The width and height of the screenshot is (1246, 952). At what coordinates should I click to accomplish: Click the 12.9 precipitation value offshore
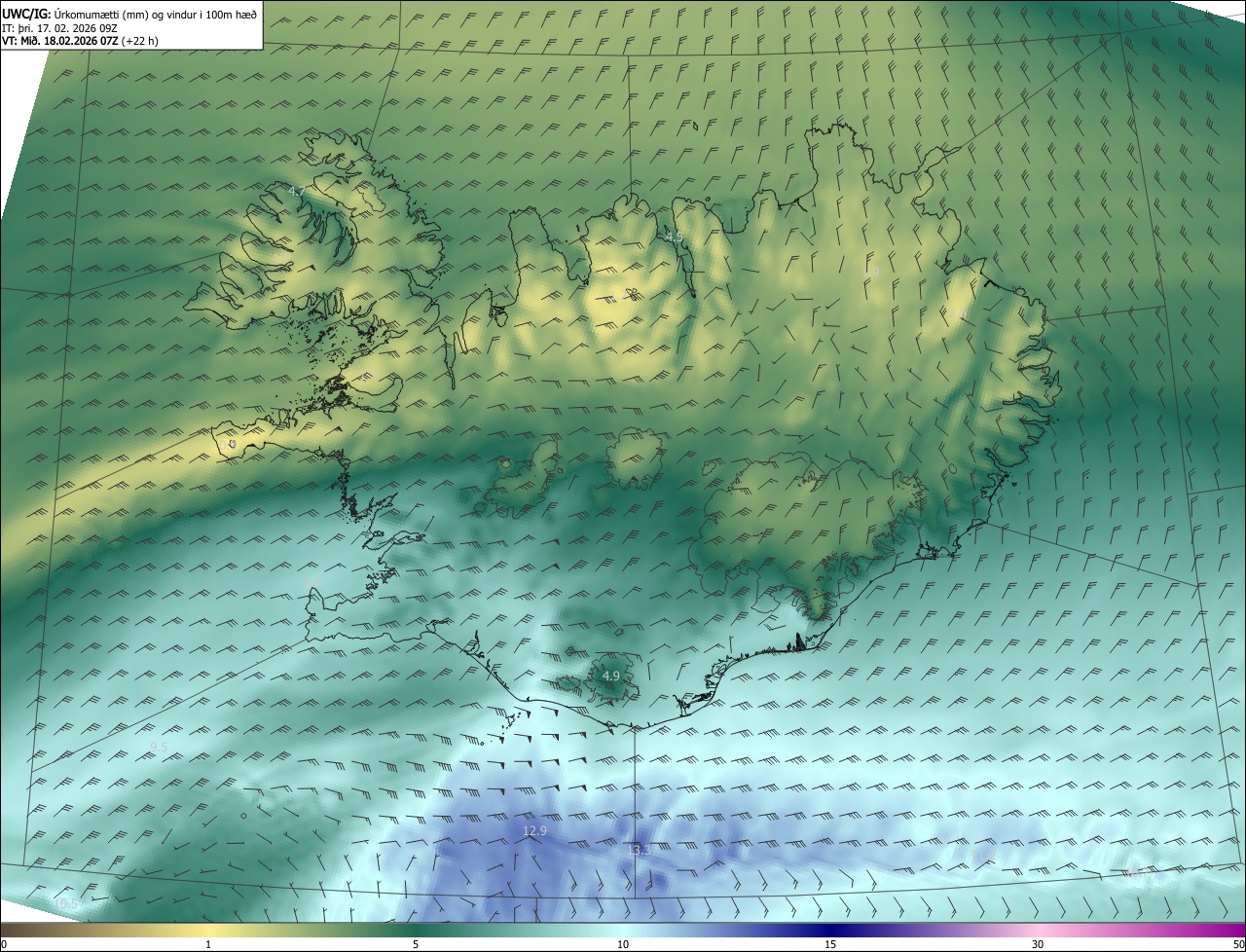(x=534, y=830)
